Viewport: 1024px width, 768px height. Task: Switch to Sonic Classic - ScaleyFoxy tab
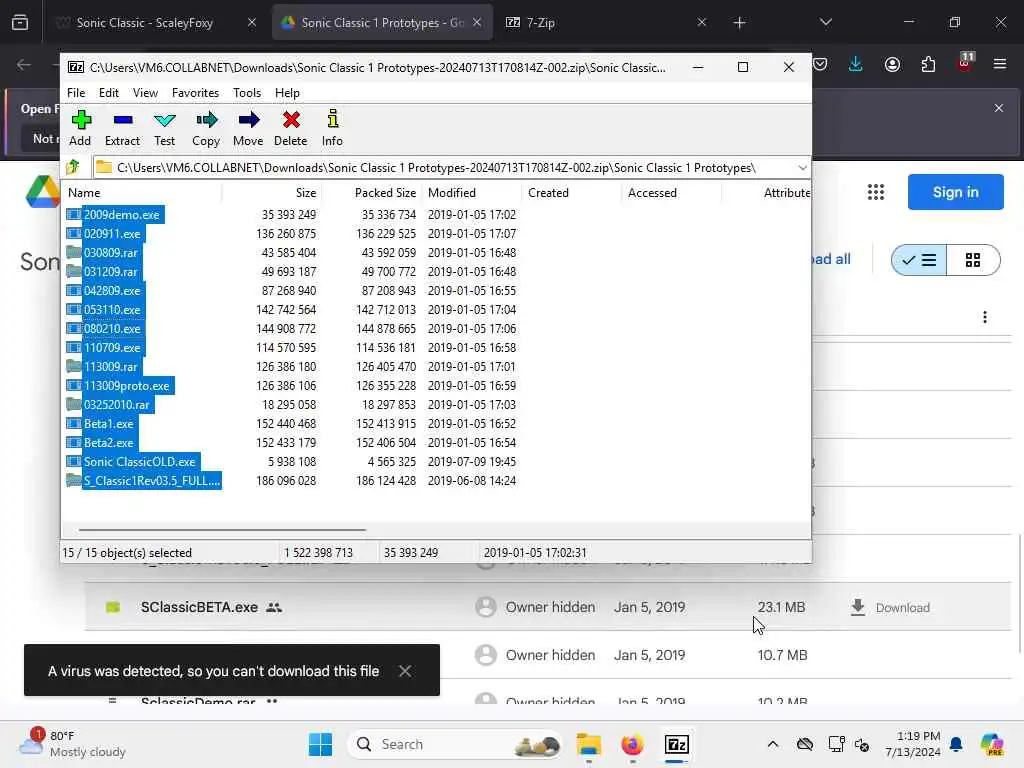coord(145,23)
